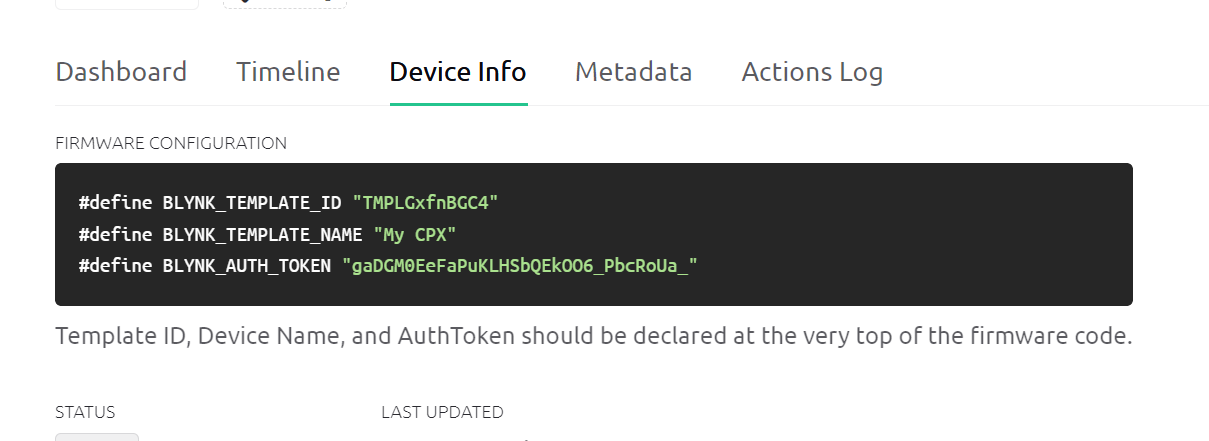Click the BLYNK_TEMPLATE_ID identifier in the code

tap(252, 203)
